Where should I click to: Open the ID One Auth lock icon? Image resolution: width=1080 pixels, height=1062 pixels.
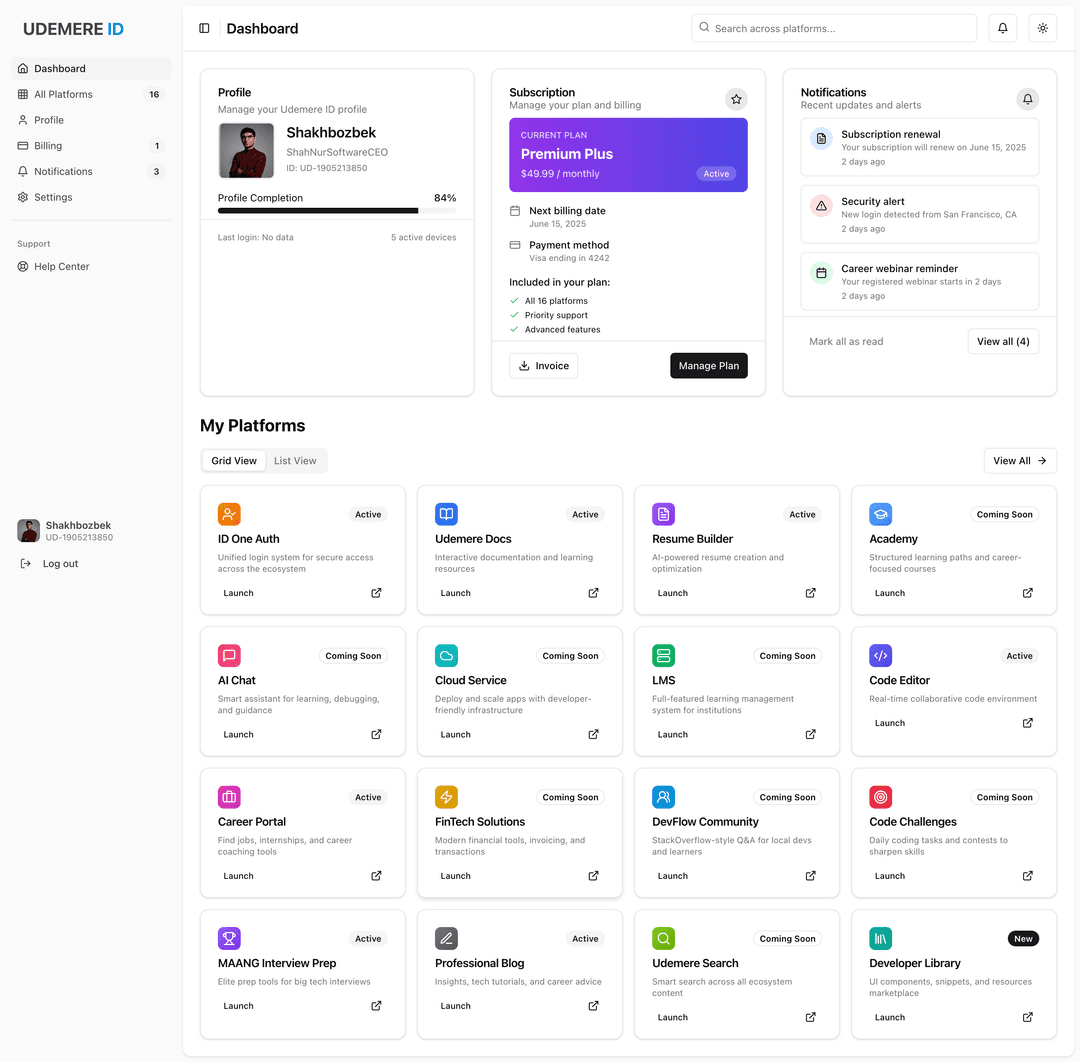229,513
